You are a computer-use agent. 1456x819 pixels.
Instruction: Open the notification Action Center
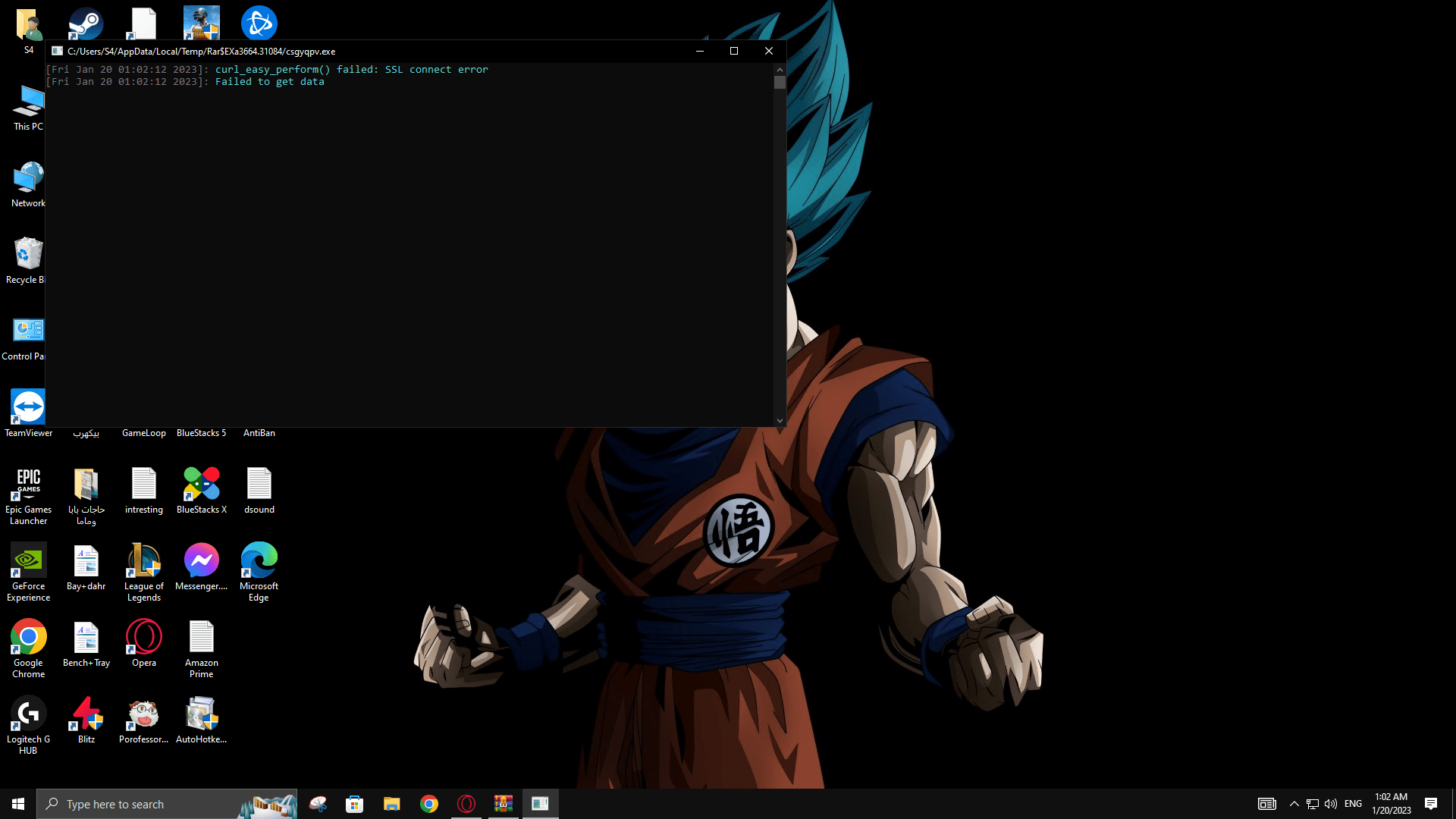coord(1431,804)
